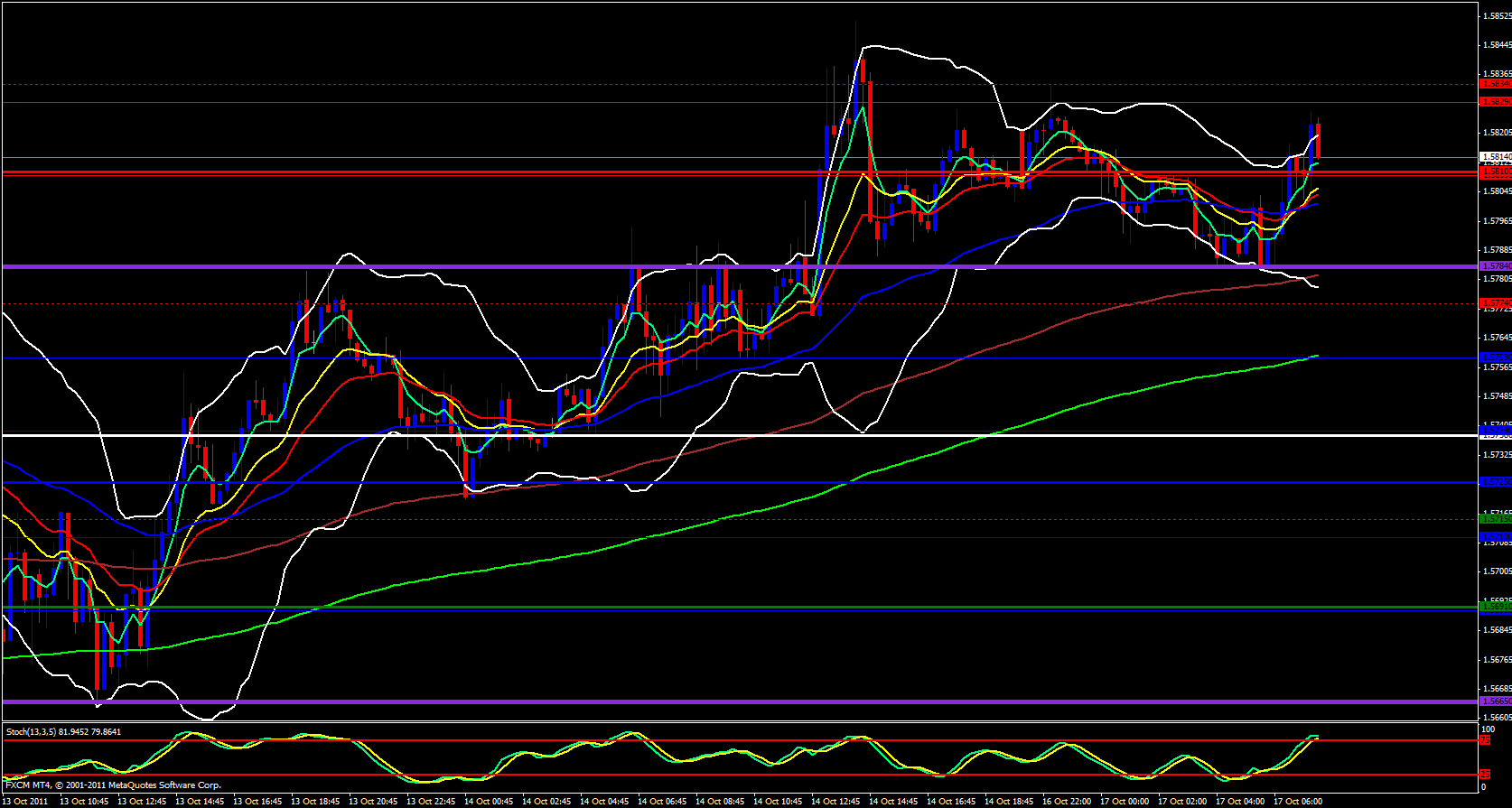
Task: Click the 1.58525 top price scale value
Action: coord(1495,15)
